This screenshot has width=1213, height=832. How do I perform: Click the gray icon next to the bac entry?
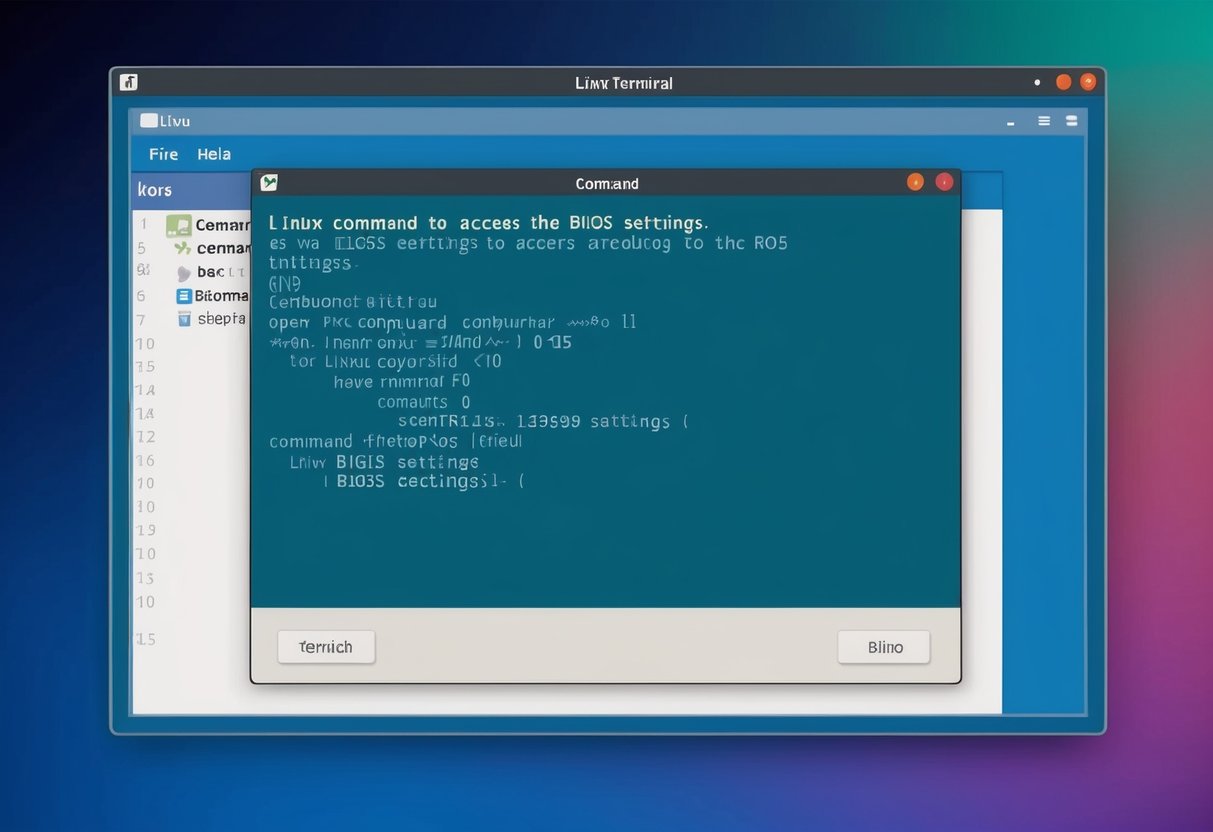pyautogui.click(x=184, y=272)
